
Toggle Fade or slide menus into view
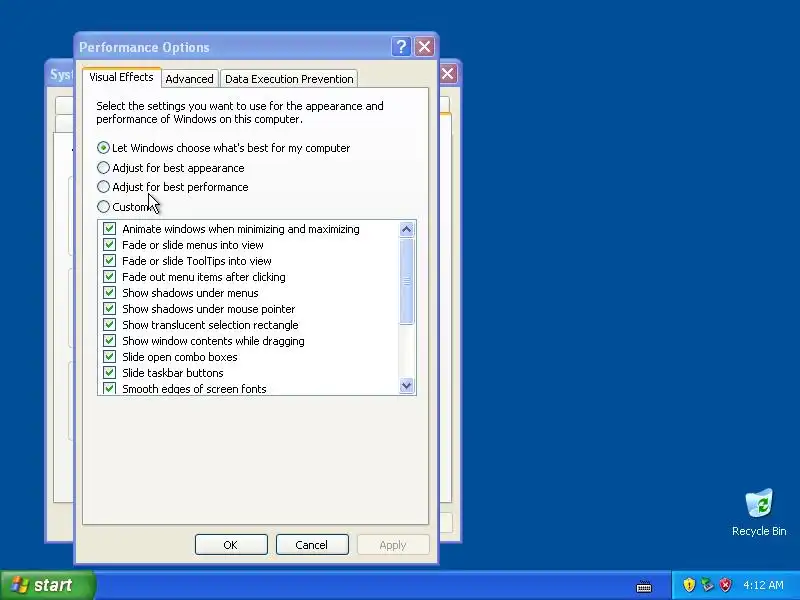(109, 244)
